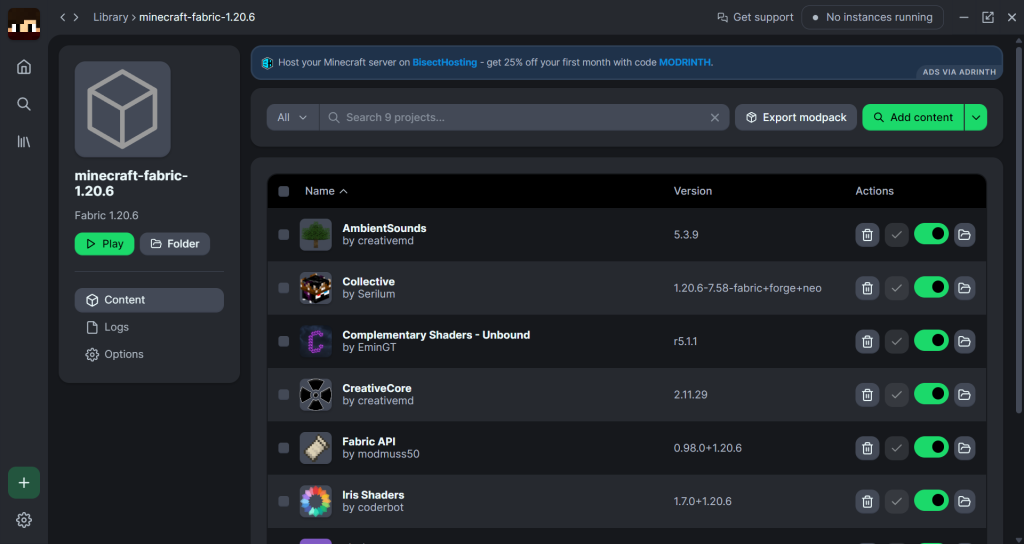This screenshot has height=544, width=1024.
Task: Click the green plus create instance button
Action: click(24, 483)
